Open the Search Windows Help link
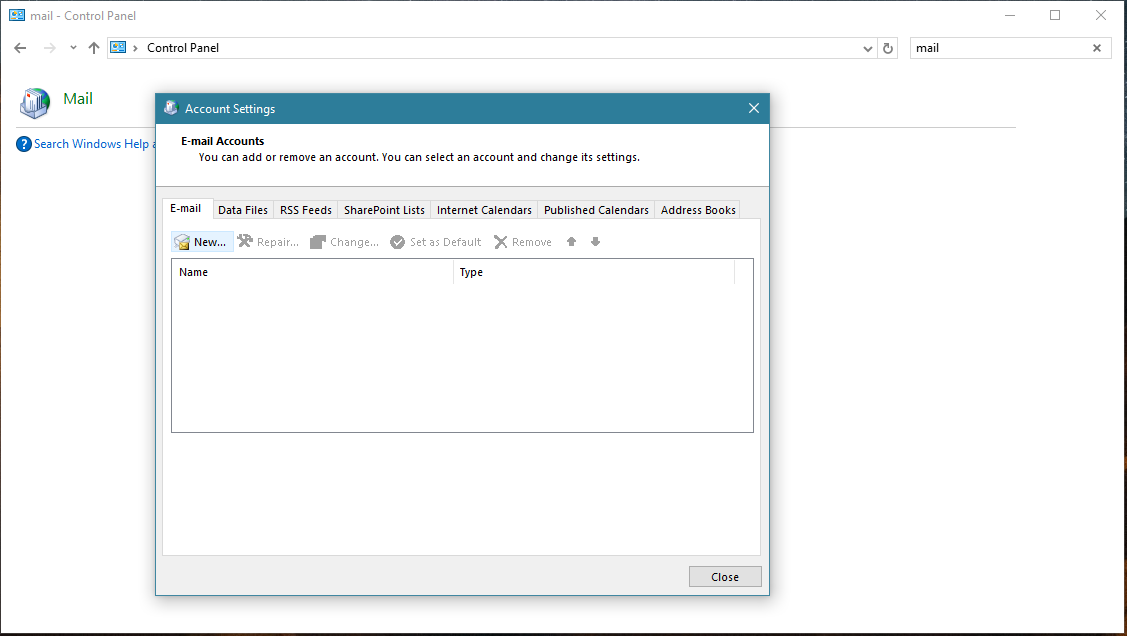 [x=91, y=144]
